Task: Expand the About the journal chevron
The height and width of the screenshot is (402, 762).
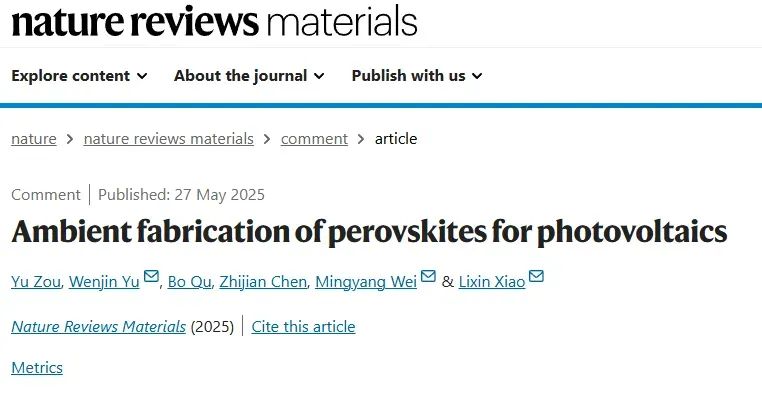Action: [319, 76]
